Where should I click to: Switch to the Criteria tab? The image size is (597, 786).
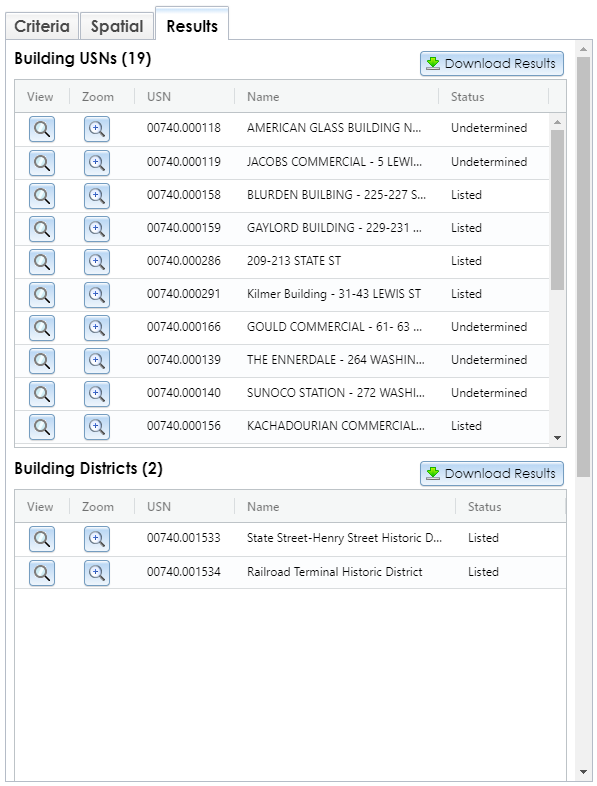[x=42, y=26]
